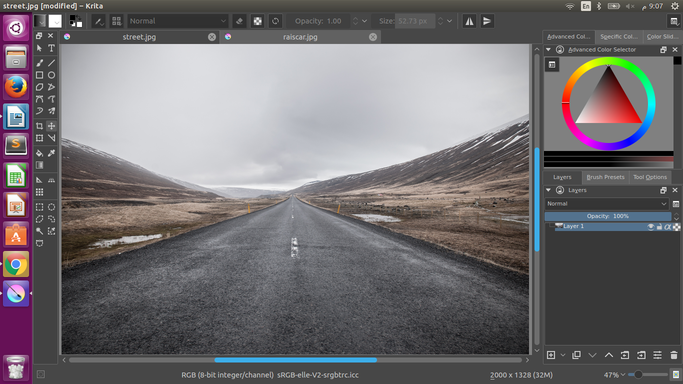Toggle alpha inheritance on Layer 1
The height and width of the screenshot is (384, 683).
(x=668, y=227)
